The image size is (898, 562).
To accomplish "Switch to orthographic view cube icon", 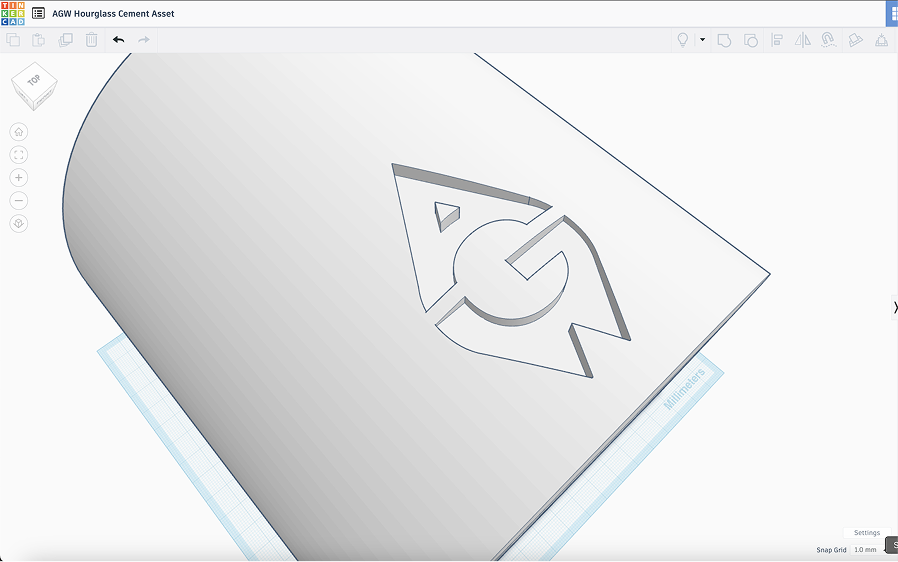I will (x=19, y=223).
